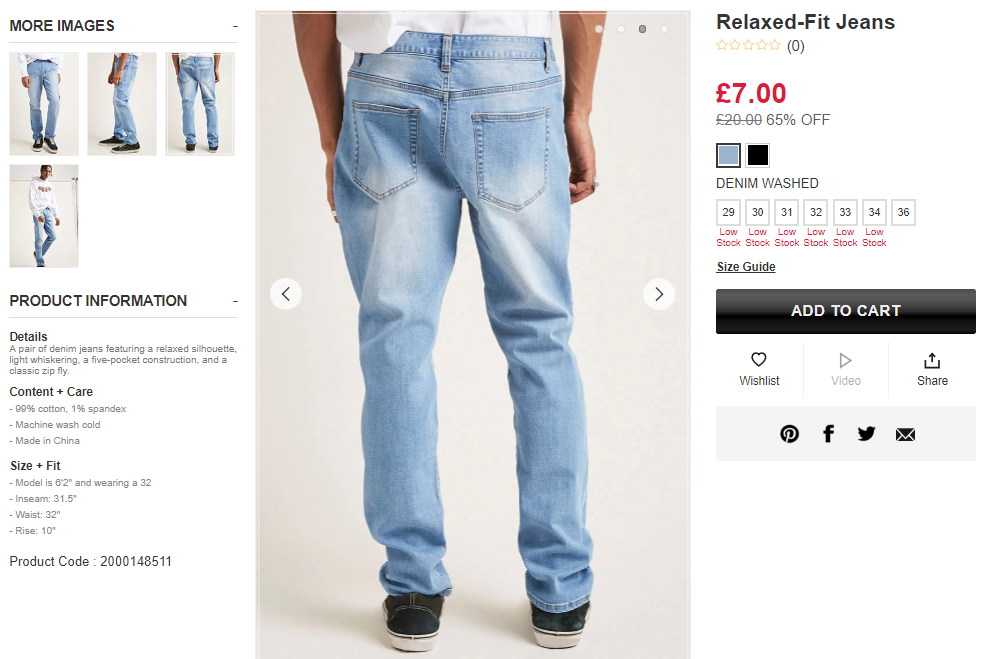This screenshot has width=981, height=659.
Task: Open the Size Guide link
Action: [746, 267]
